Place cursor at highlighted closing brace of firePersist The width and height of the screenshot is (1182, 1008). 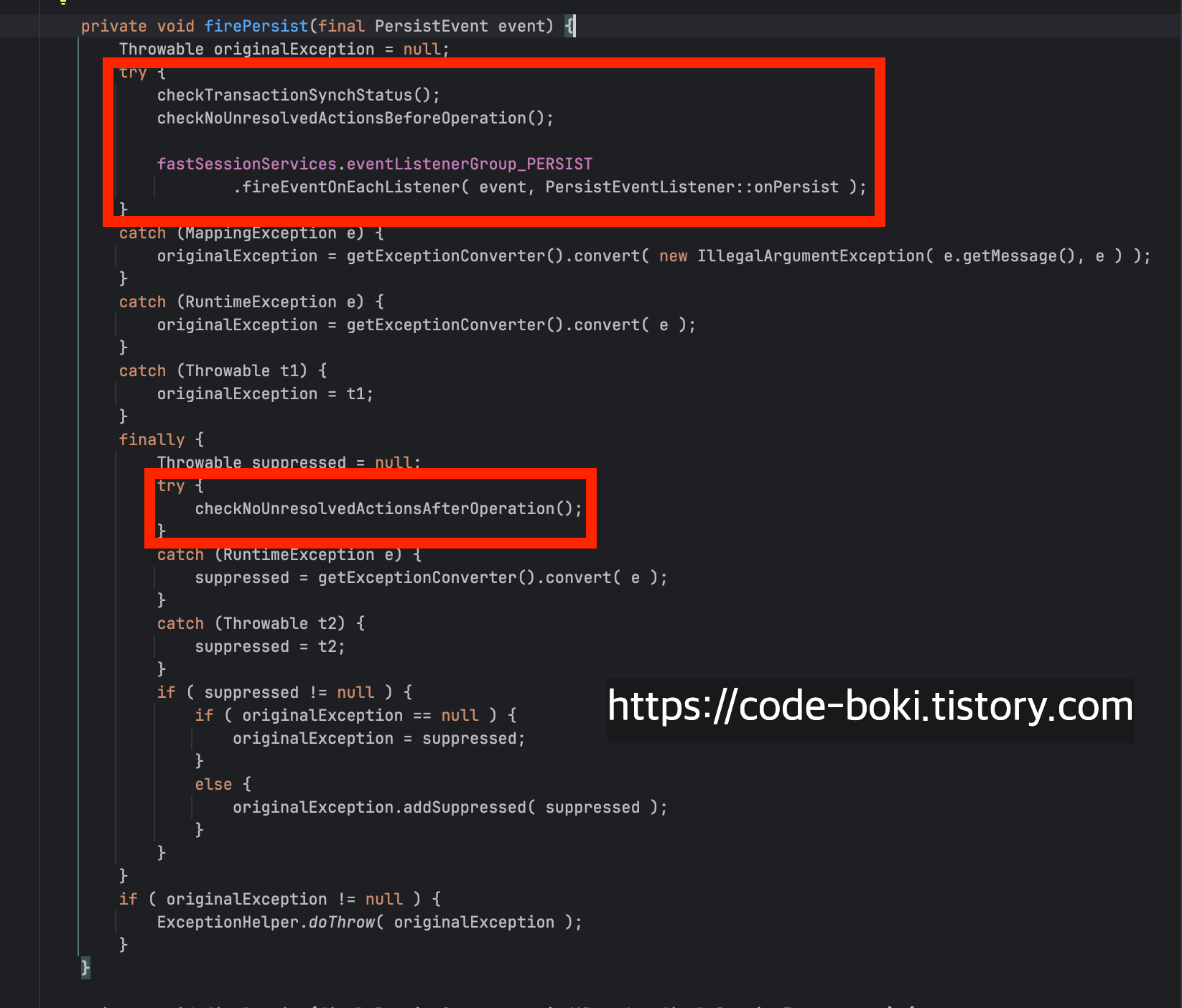pyautogui.click(x=85, y=968)
